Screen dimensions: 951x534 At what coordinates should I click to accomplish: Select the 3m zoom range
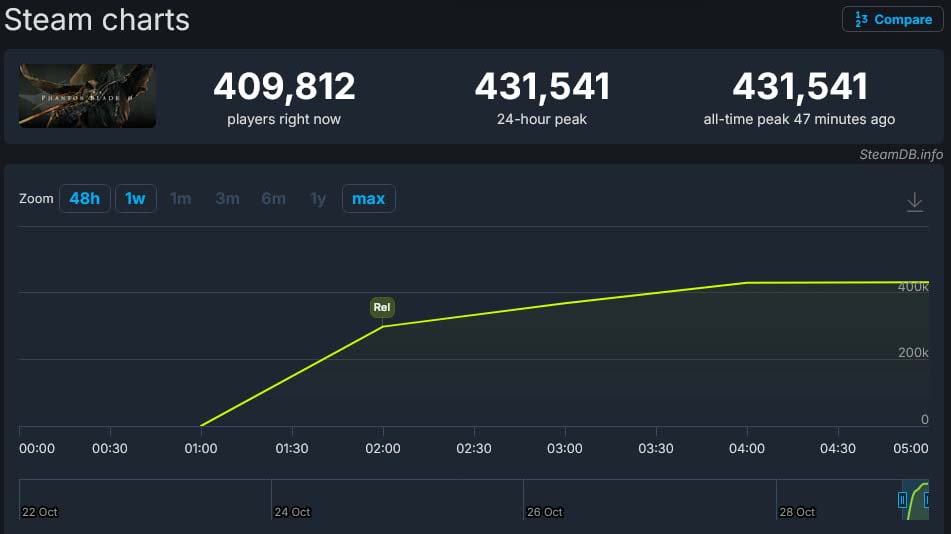[x=227, y=198]
